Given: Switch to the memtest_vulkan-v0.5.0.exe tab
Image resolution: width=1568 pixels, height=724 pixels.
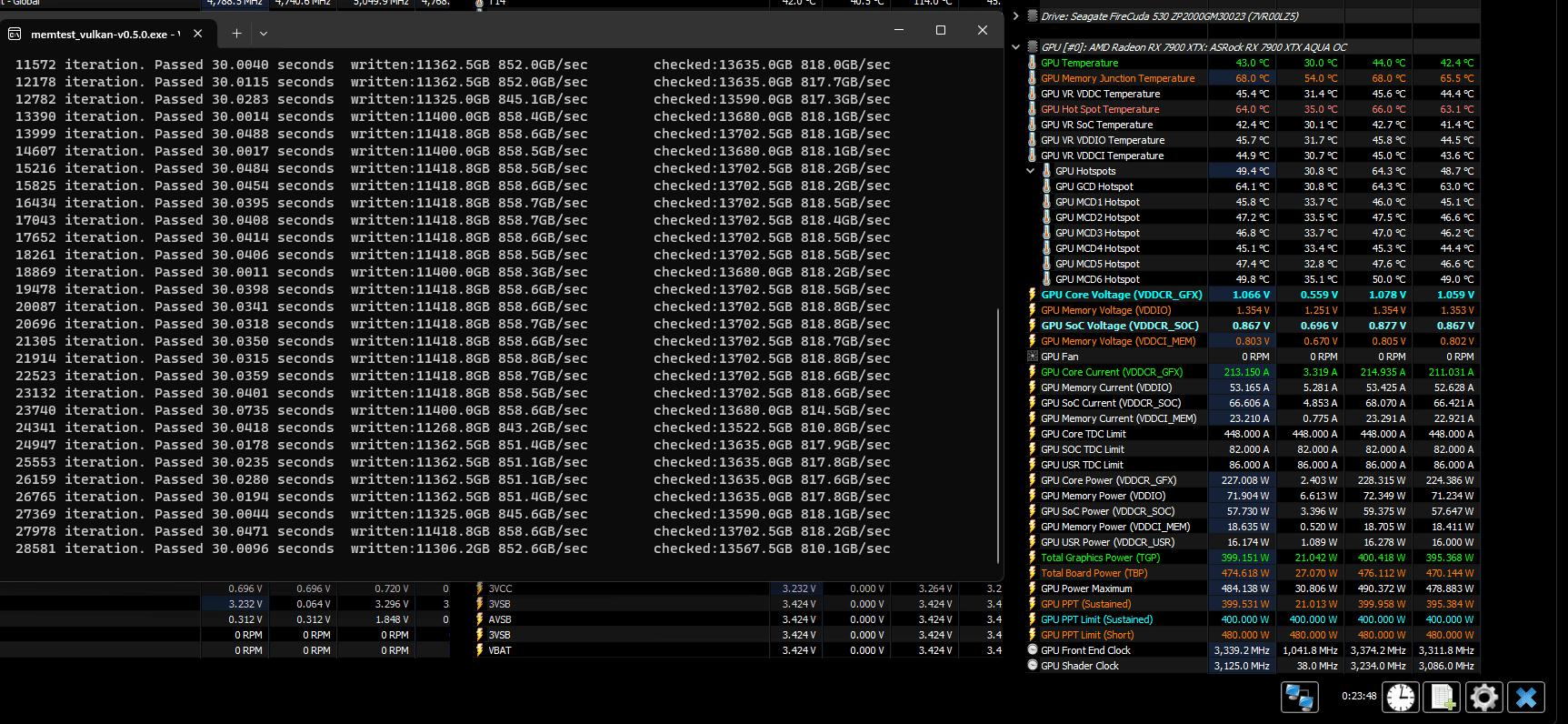Looking at the screenshot, I should coord(105,34).
